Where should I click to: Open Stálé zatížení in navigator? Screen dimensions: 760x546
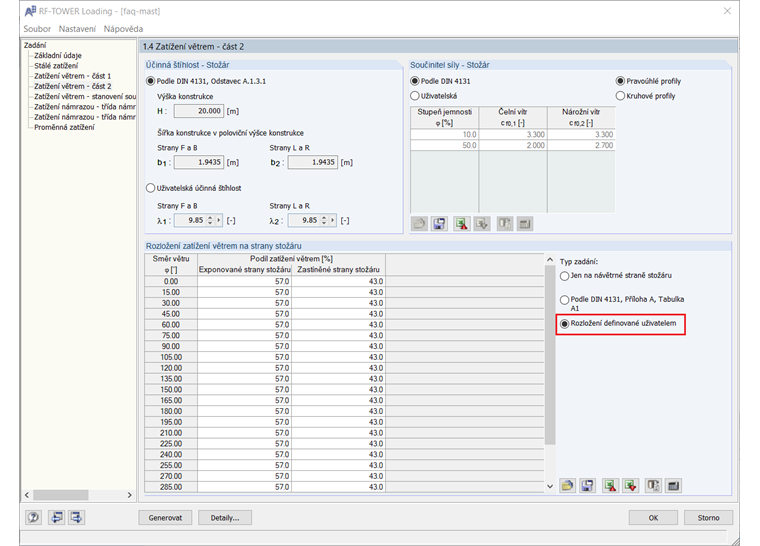(x=56, y=65)
